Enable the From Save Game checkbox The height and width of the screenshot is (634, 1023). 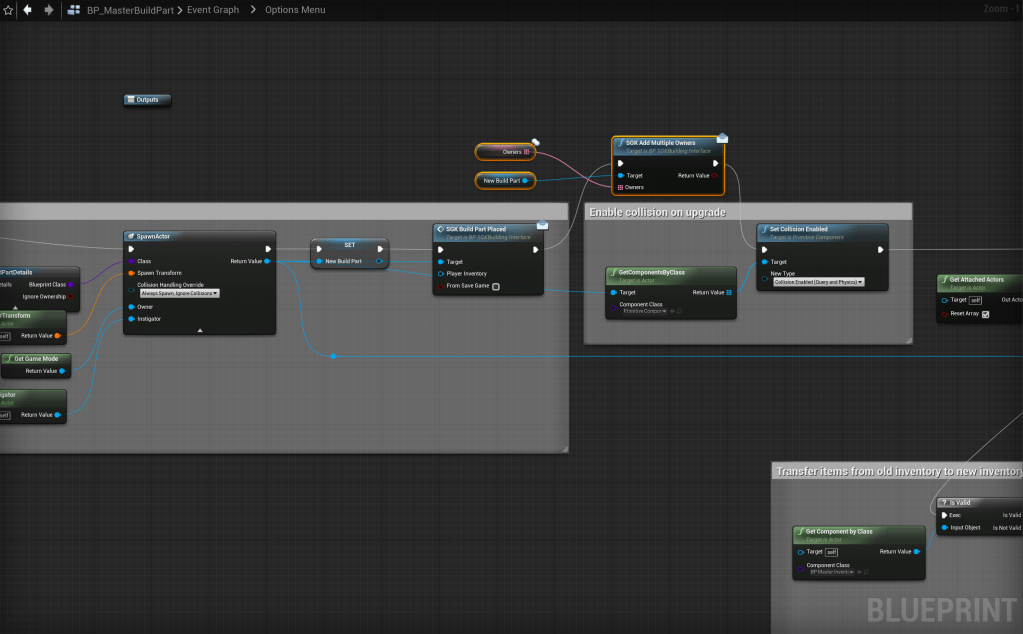(496, 286)
